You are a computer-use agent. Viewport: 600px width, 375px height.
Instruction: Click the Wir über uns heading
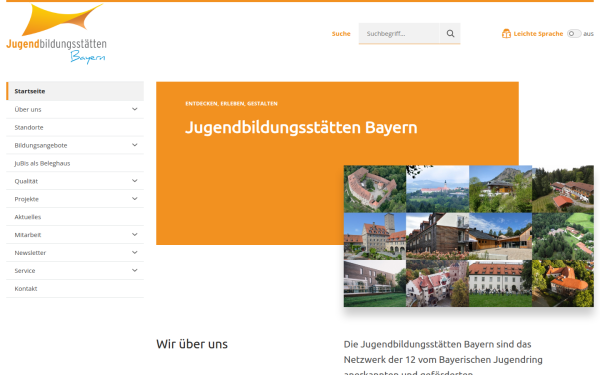click(192, 344)
